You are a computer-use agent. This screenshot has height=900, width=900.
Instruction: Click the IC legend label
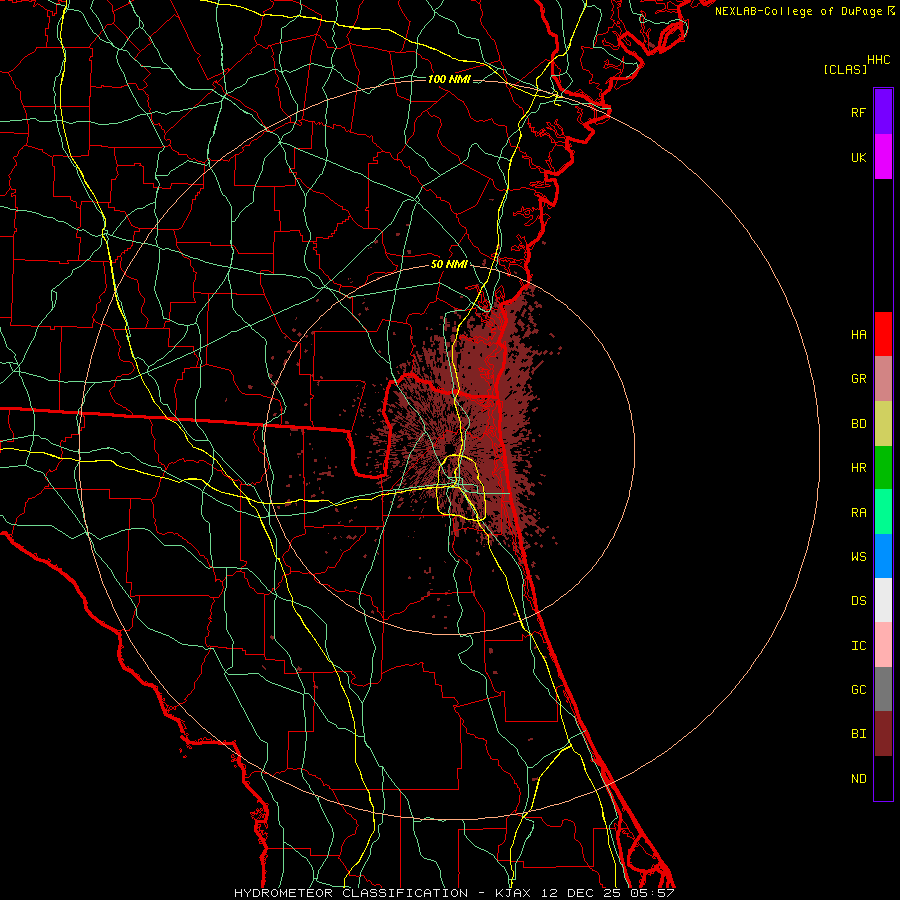click(x=859, y=646)
